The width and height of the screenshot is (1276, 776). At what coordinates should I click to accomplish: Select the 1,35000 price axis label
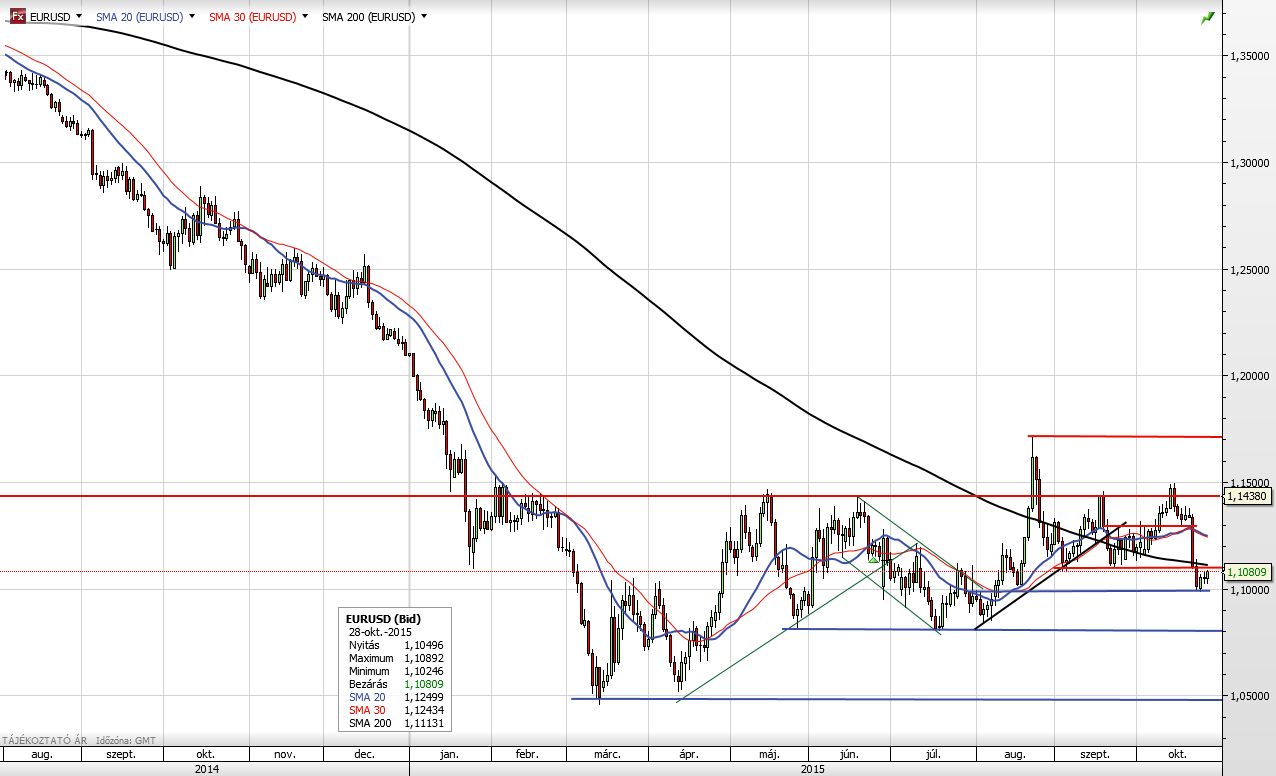click(x=1249, y=56)
